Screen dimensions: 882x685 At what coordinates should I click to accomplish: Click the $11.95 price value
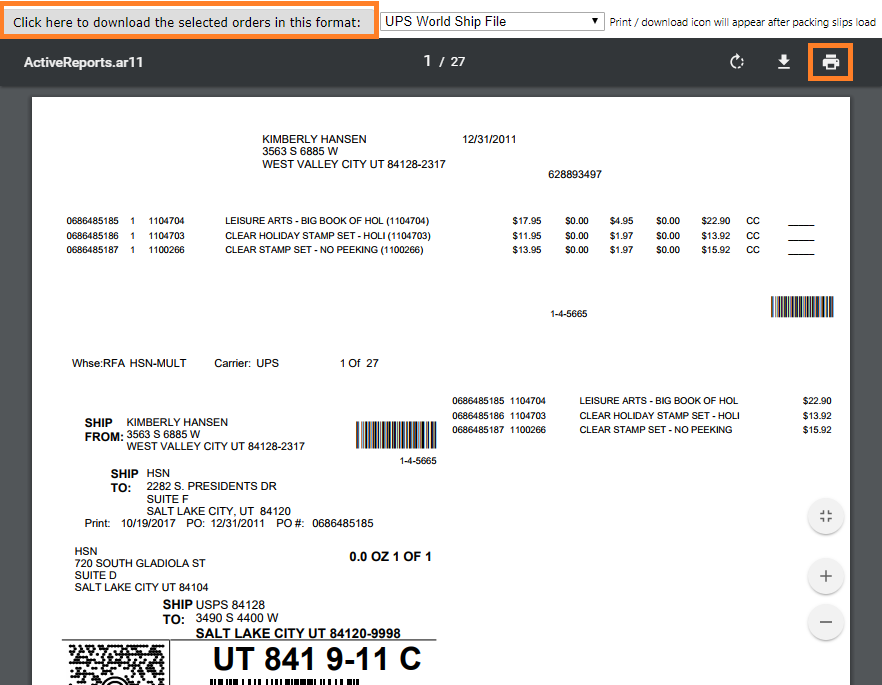(x=526, y=236)
